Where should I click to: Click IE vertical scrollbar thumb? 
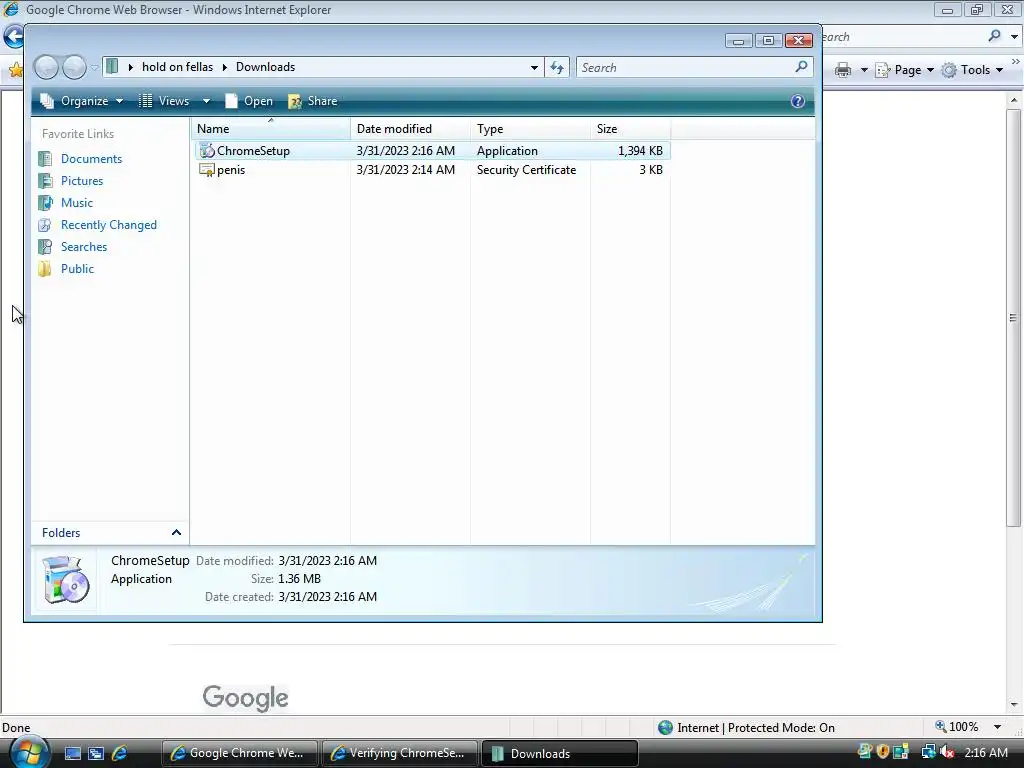(1013, 318)
